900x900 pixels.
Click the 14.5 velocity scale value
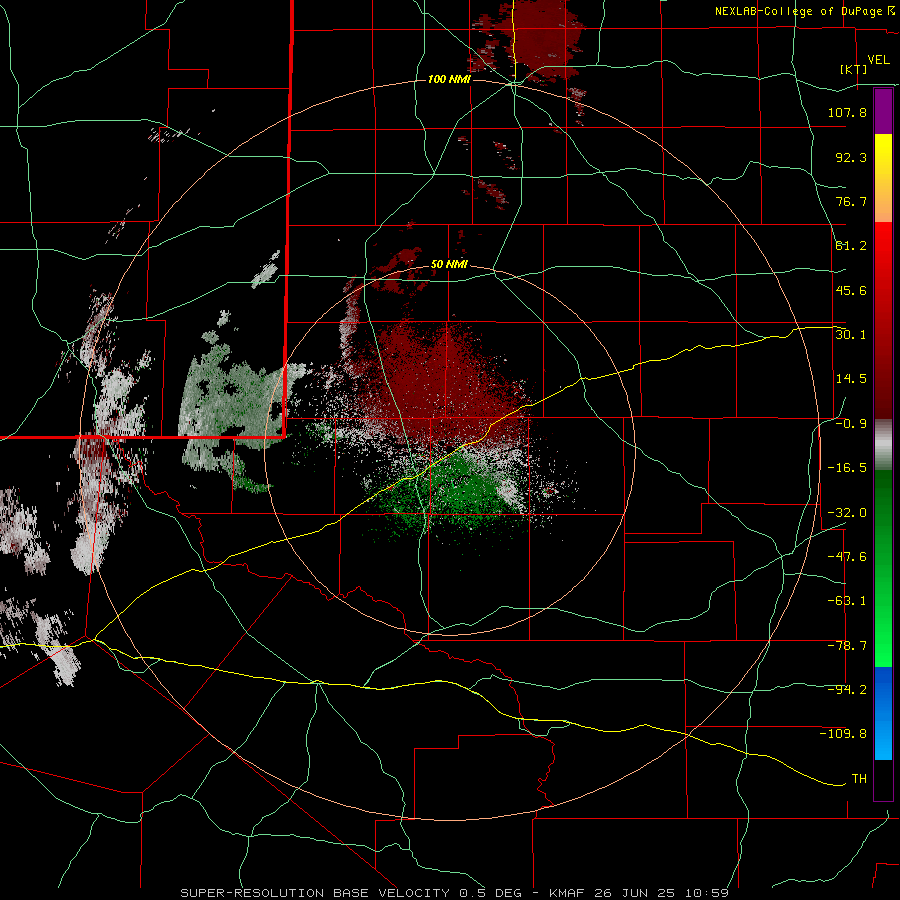click(851, 379)
